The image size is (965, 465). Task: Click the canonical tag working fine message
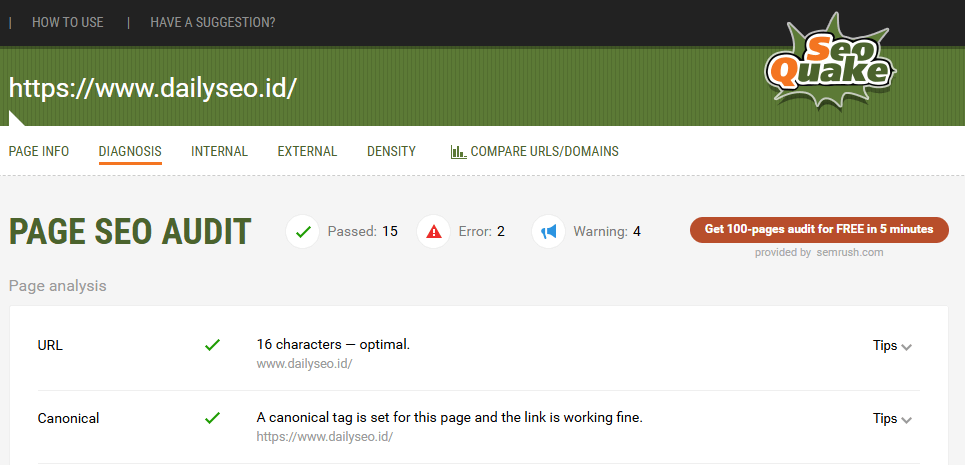(x=449, y=418)
